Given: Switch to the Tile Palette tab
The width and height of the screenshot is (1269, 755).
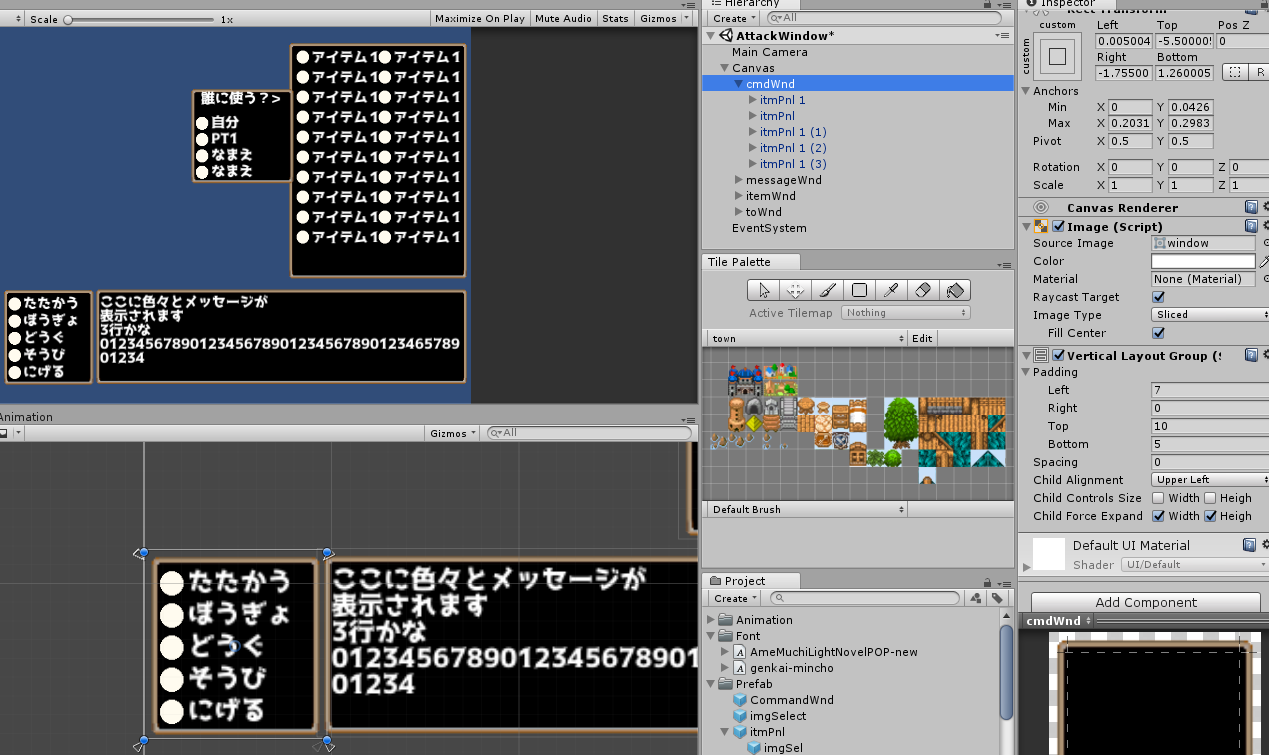Looking at the screenshot, I should [739, 262].
